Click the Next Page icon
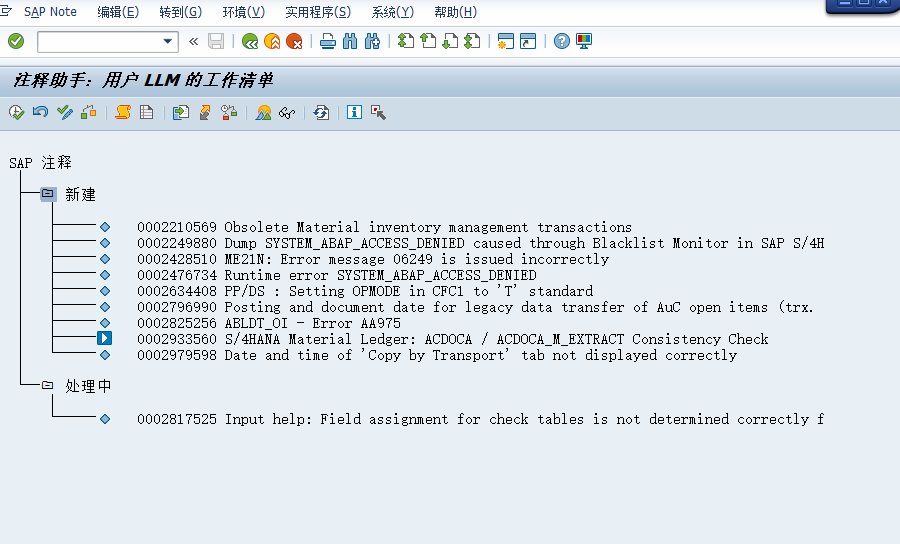900x544 pixels. pos(450,41)
